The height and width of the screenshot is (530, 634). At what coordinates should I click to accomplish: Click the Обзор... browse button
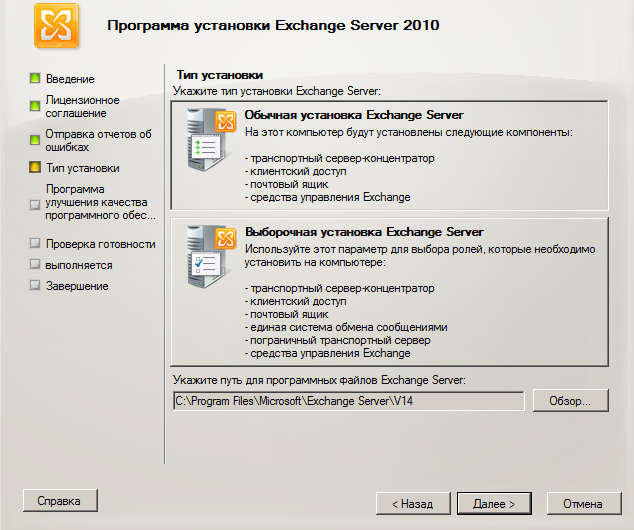[x=570, y=401]
